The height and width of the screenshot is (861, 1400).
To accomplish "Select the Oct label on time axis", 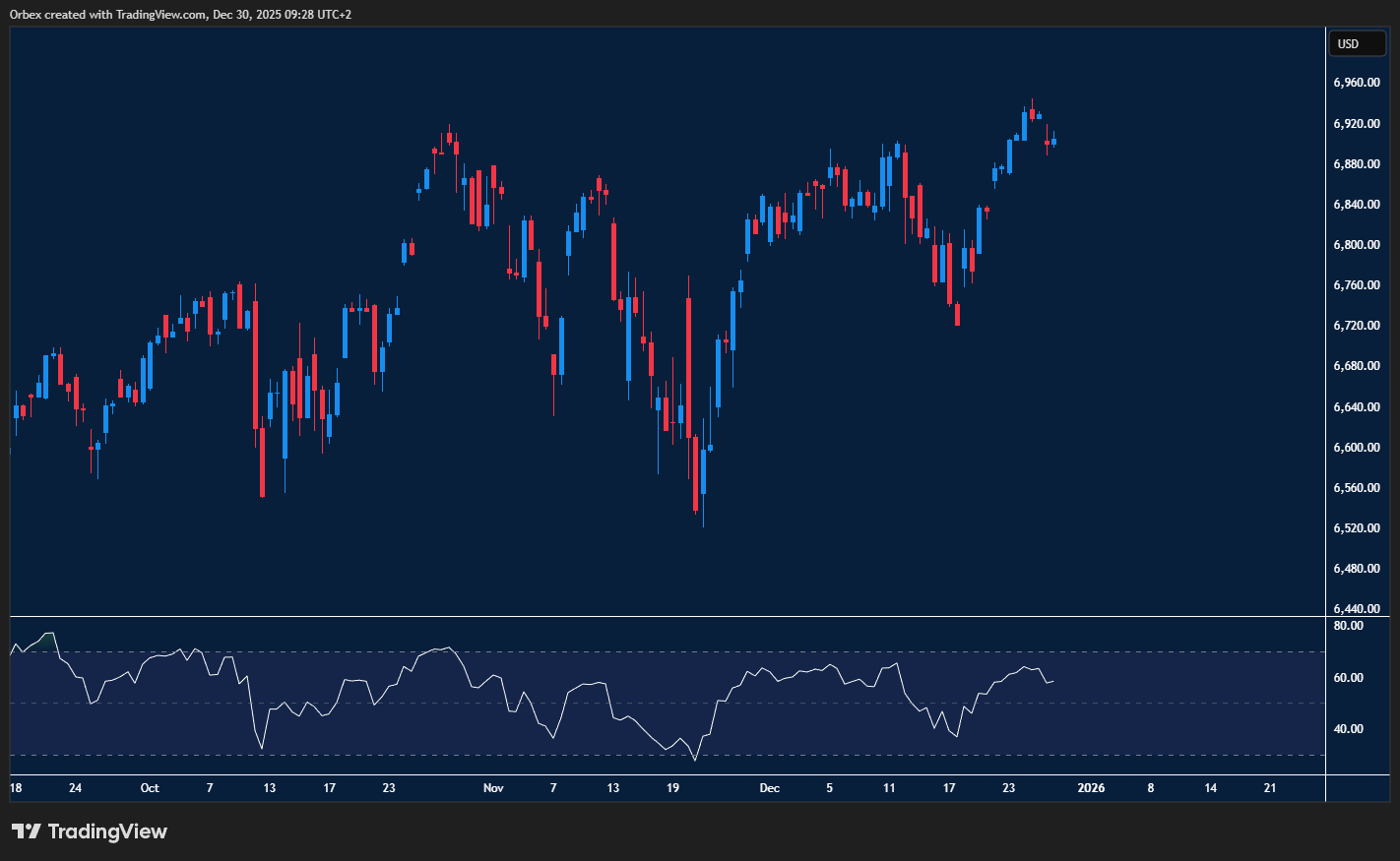I will pos(150,788).
